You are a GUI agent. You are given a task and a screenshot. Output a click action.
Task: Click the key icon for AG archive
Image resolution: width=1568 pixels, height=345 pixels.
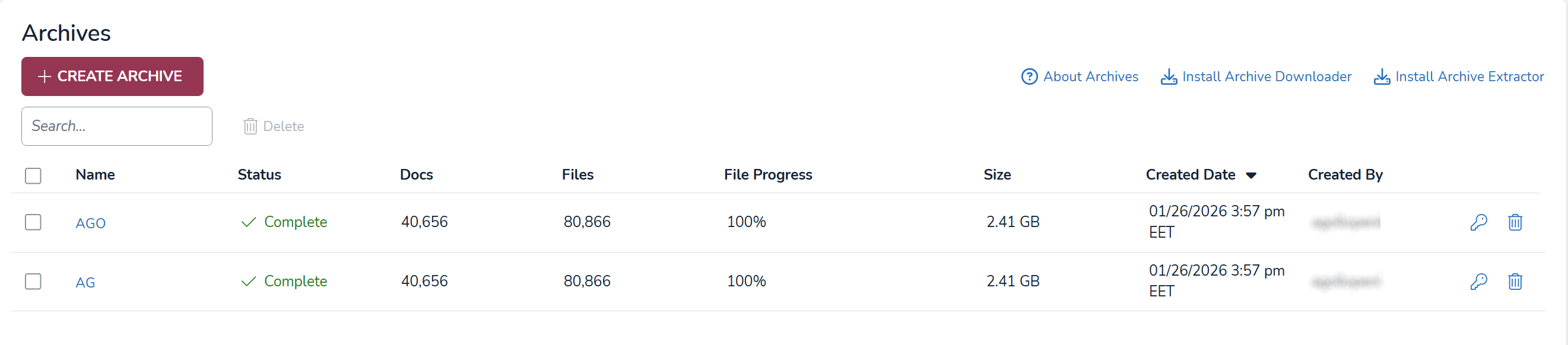click(x=1478, y=281)
